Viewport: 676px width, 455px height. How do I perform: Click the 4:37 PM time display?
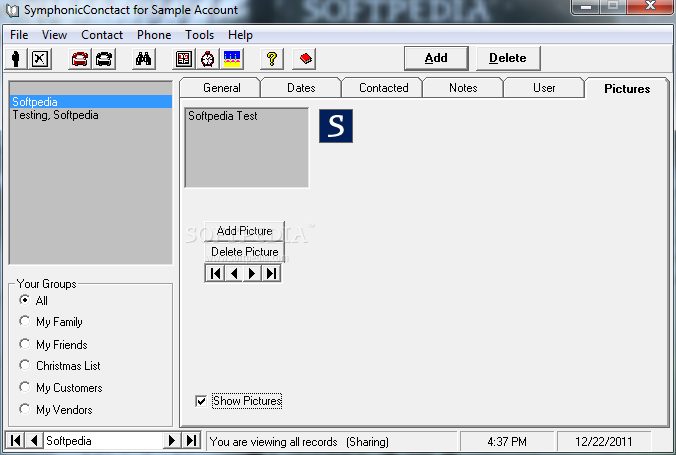point(507,442)
